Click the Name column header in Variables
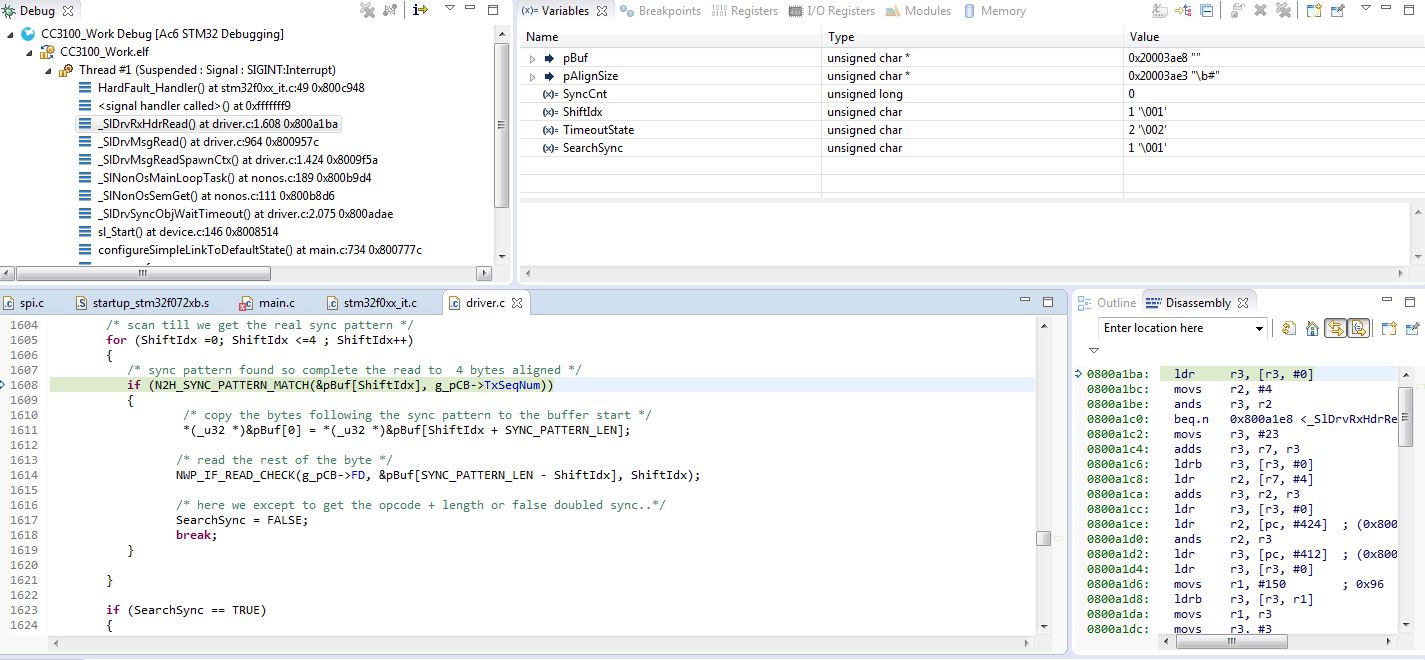Image resolution: width=1425 pixels, height=660 pixels. pyautogui.click(x=670, y=37)
